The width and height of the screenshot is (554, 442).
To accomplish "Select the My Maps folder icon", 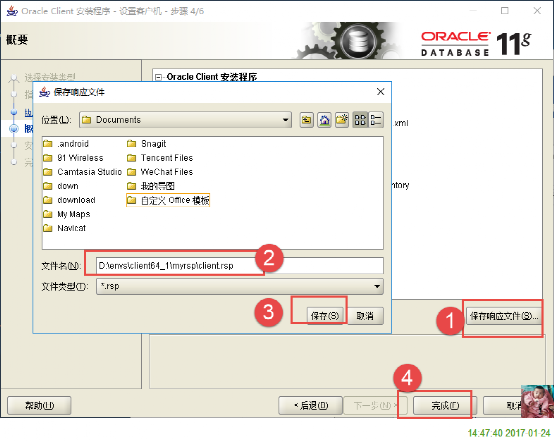I will tap(48, 214).
